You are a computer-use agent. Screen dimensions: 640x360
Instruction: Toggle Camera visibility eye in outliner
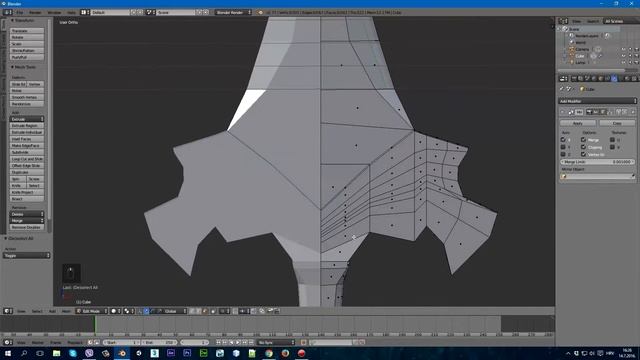(623, 49)
